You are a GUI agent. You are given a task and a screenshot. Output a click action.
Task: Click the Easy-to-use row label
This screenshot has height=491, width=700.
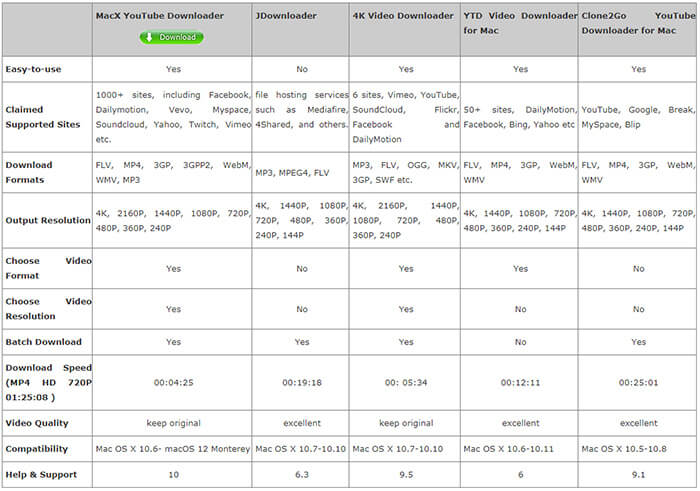point(33,69)
